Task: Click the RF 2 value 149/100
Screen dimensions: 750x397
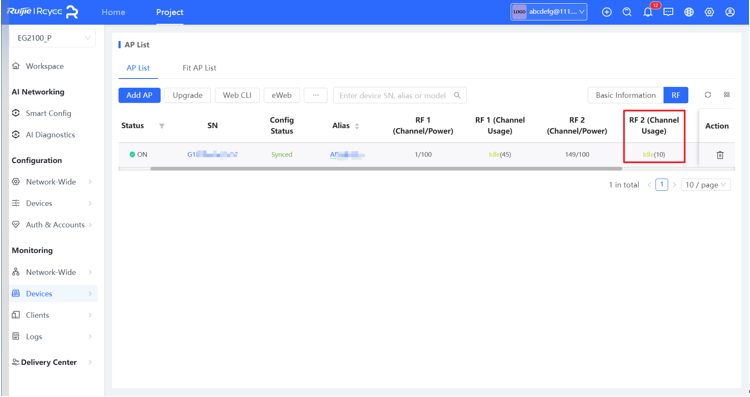Action: point(577,154)
